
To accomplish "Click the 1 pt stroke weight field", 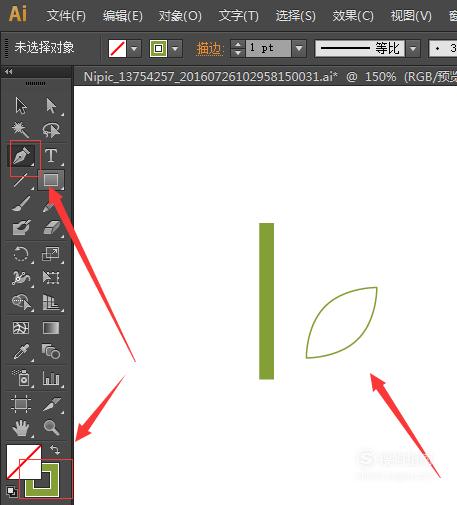I will pyautogui.click(x=268, y=49).
